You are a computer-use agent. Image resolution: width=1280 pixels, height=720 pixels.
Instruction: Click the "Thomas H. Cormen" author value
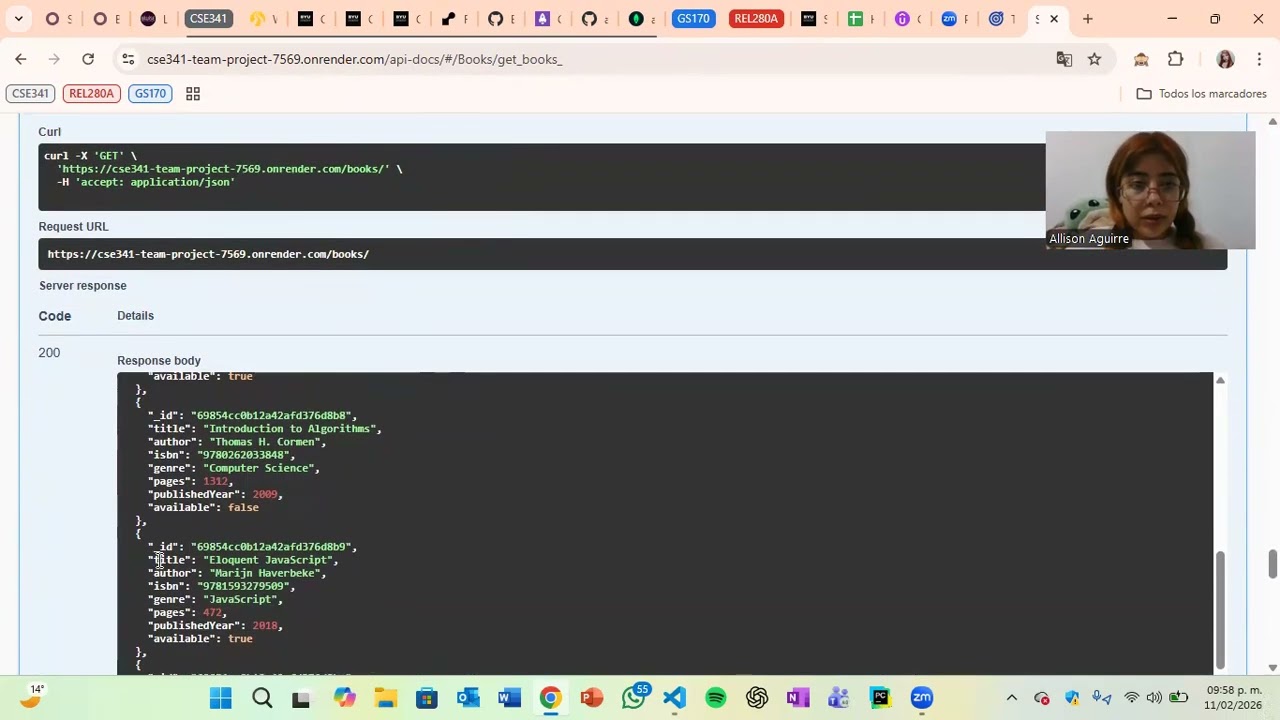[x=264, y=441]
